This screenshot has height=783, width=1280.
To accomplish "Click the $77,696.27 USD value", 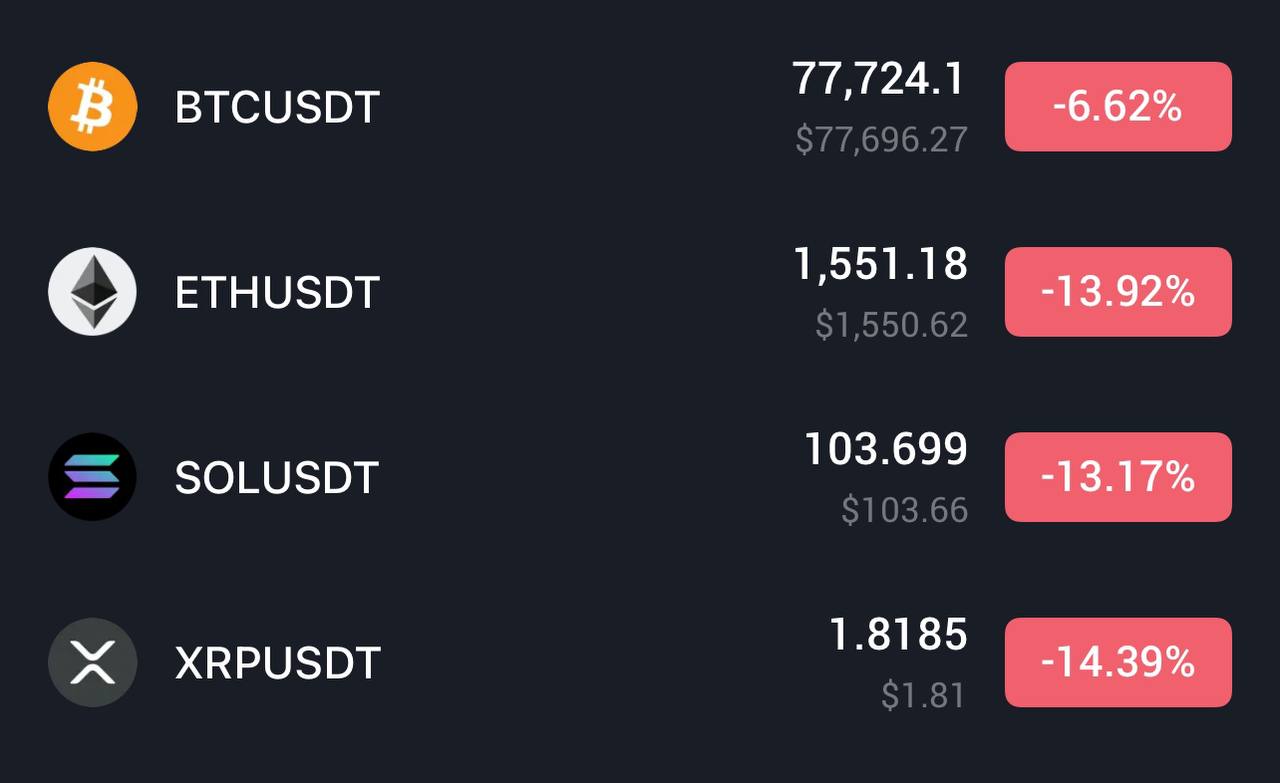I will 882,139.
